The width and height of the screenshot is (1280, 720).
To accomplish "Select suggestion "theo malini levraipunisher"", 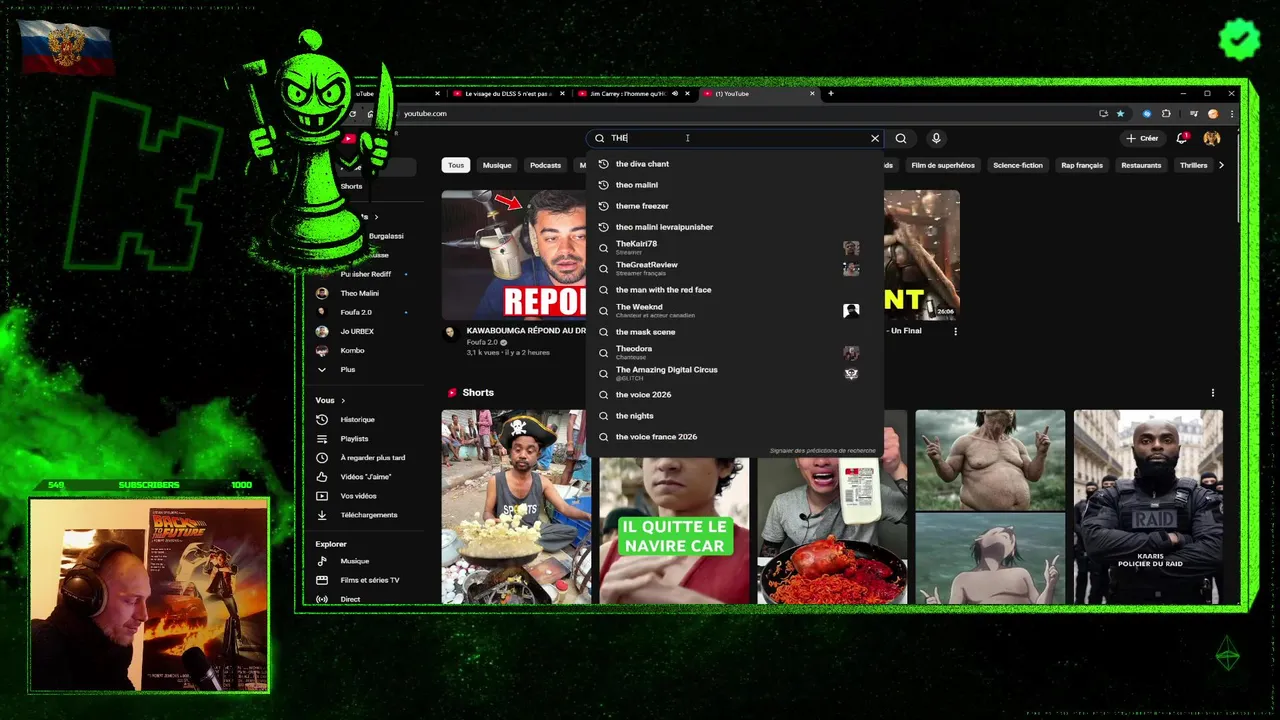I will point(735,227).
